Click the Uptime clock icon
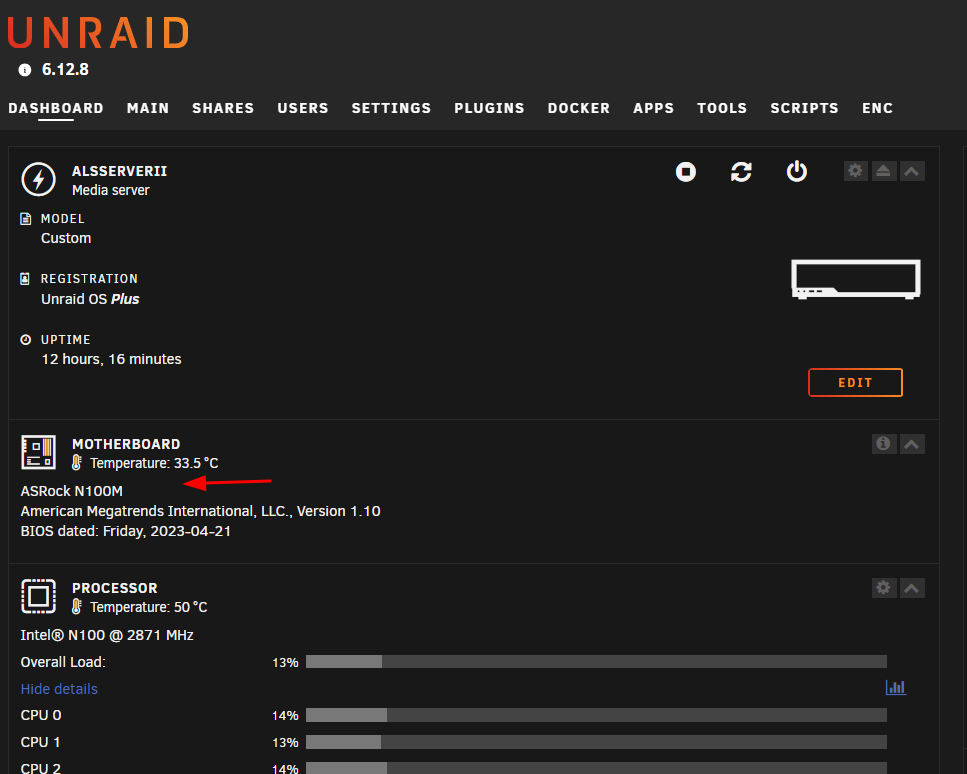The width and height of the screenshot is (967, 774). (25, 339)
